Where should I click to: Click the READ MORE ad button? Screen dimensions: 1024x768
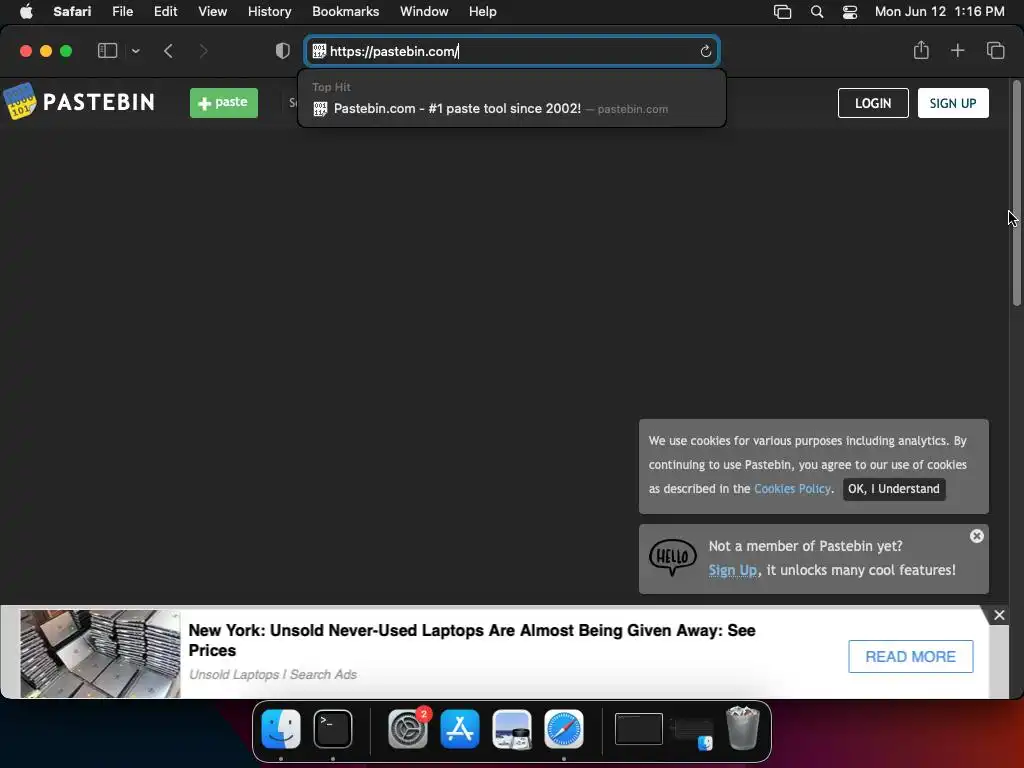point(910,656)
